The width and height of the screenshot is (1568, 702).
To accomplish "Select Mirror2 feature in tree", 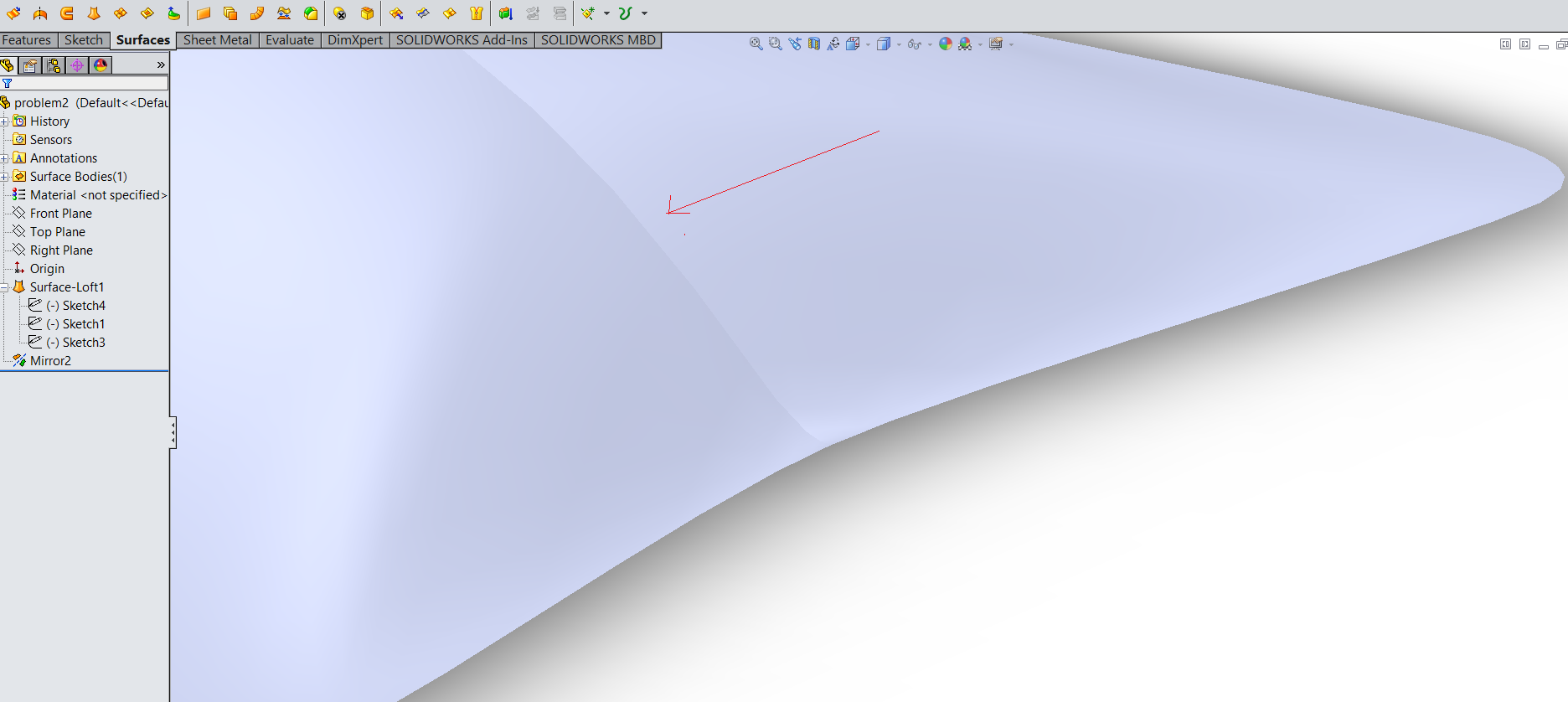I will pos(42,361).
